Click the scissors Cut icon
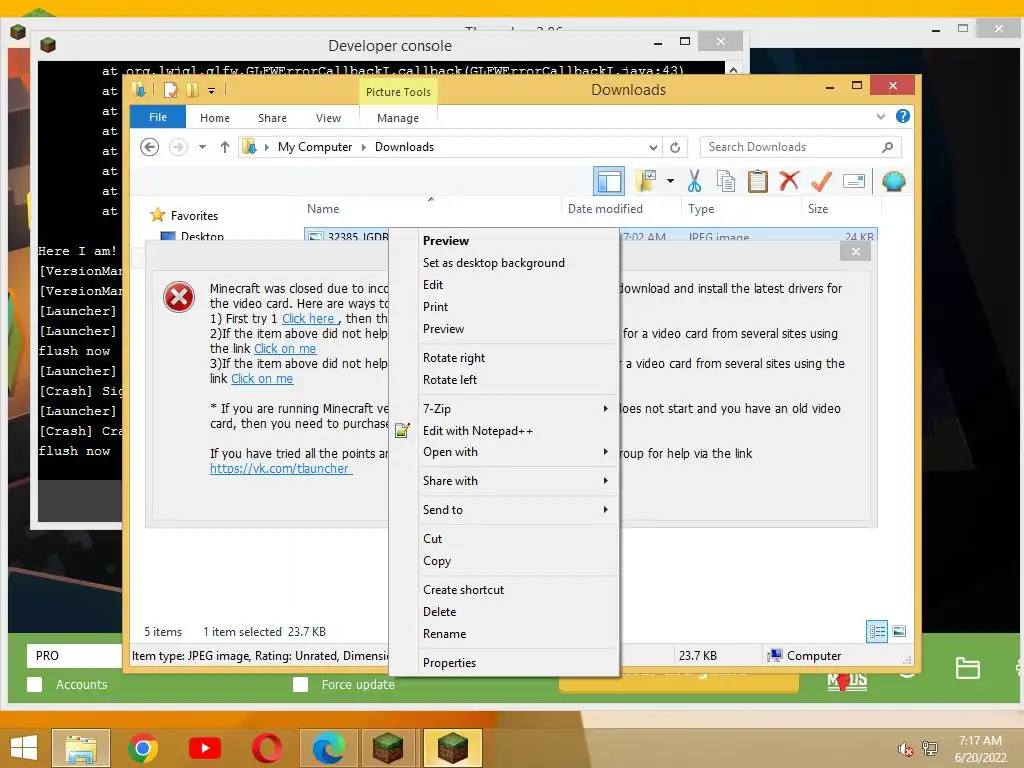The image size is (1024, 768). click(694, 181)
